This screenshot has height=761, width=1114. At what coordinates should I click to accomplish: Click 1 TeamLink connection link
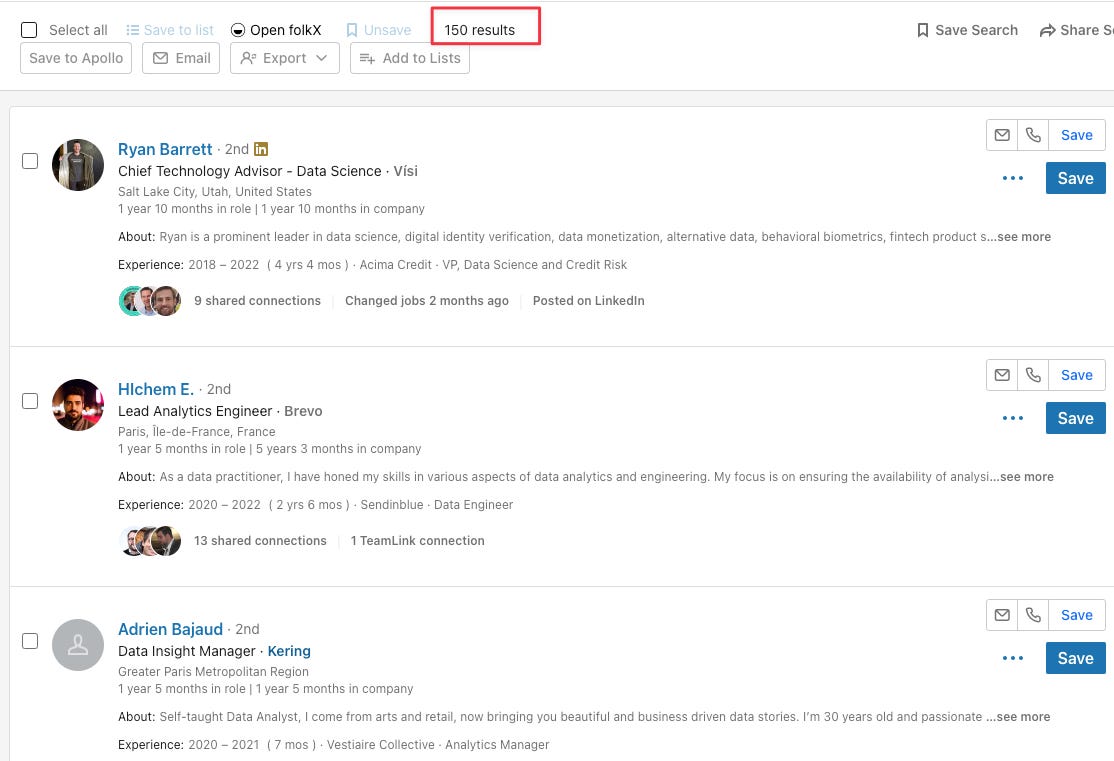[418, 541]
